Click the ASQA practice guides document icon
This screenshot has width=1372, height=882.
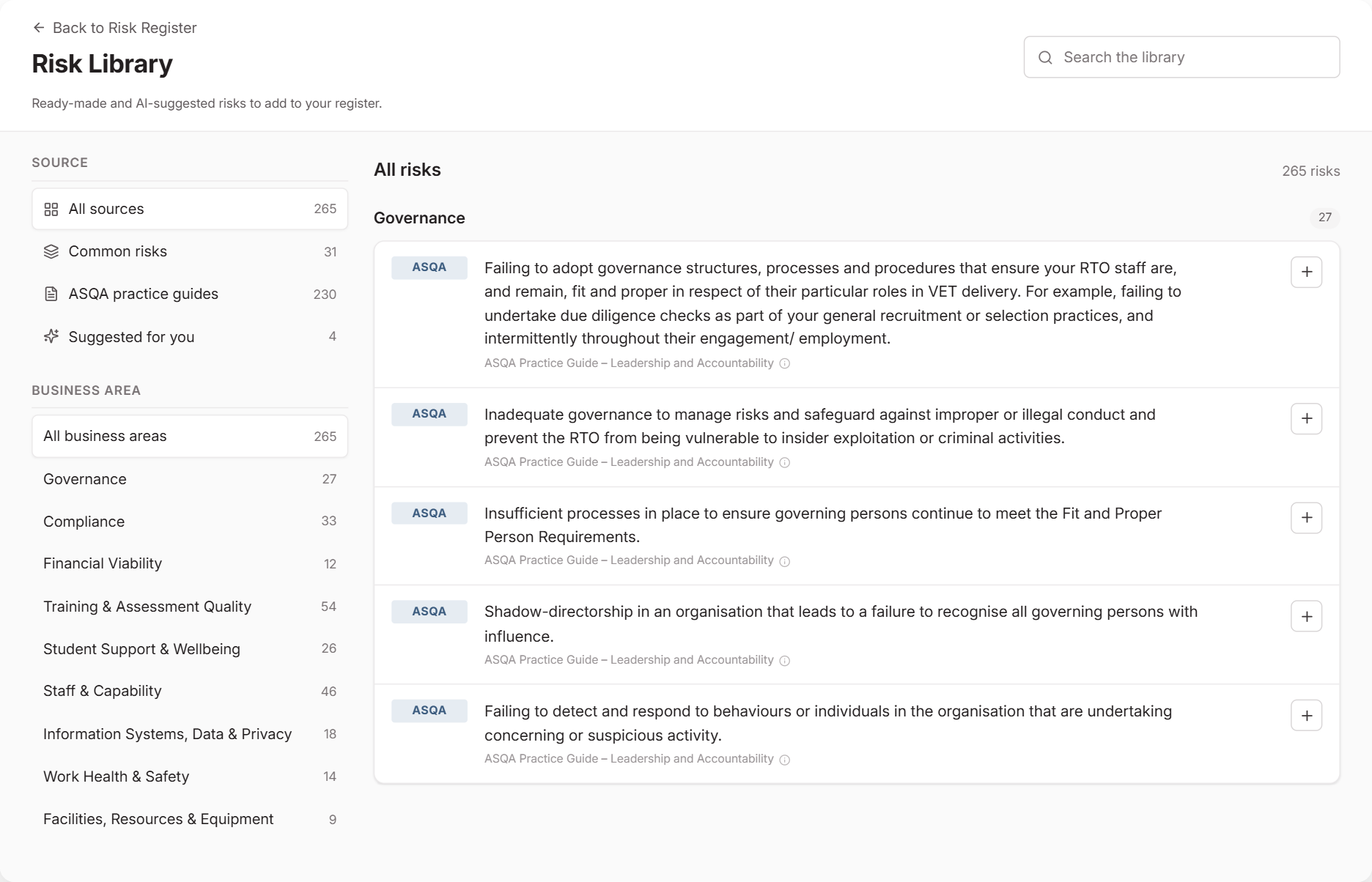click(x=51, y=294)
